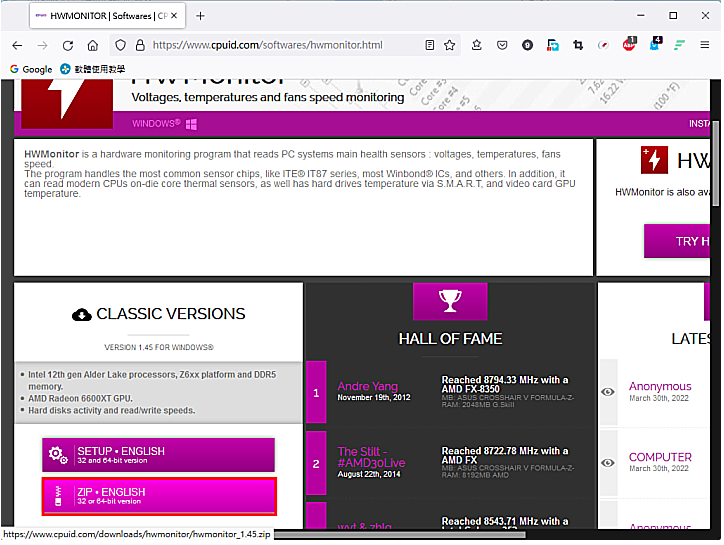Viewport: 724px width, 545px height.
Task: Download SETUP • ENGLISH installer
Action: coord(158,455)
